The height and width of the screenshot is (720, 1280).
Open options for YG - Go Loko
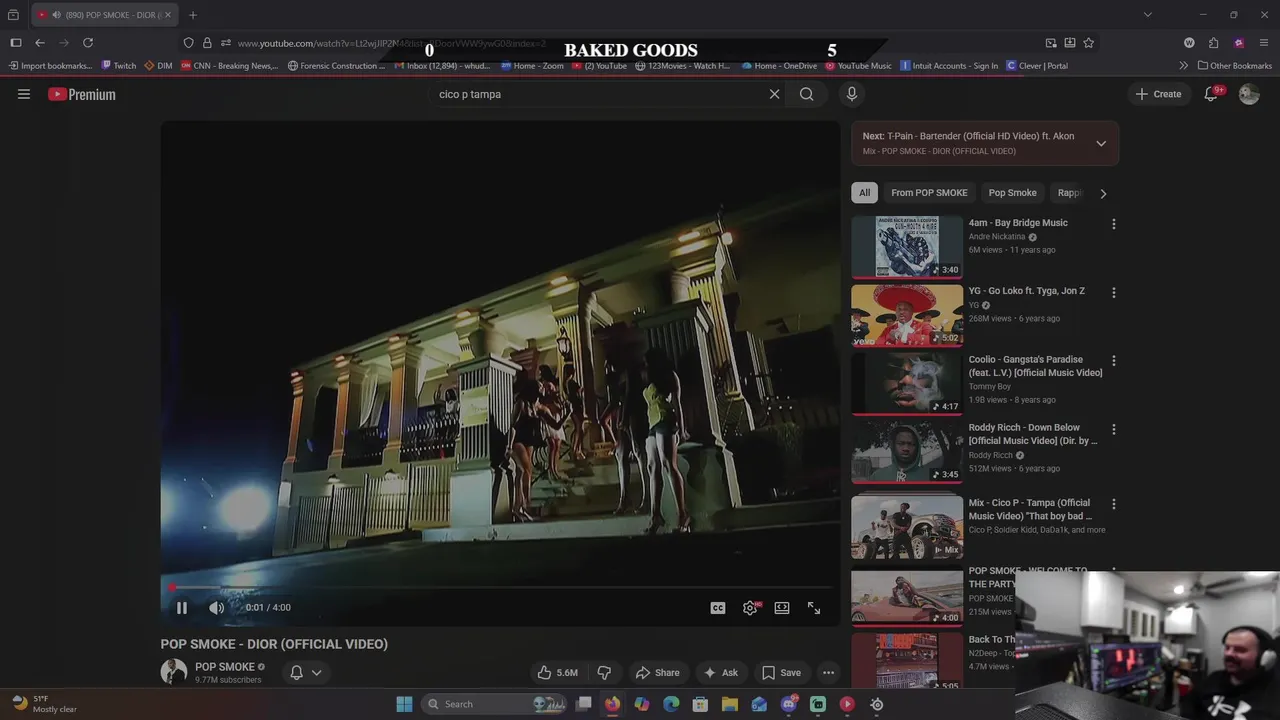[1114, 293]
